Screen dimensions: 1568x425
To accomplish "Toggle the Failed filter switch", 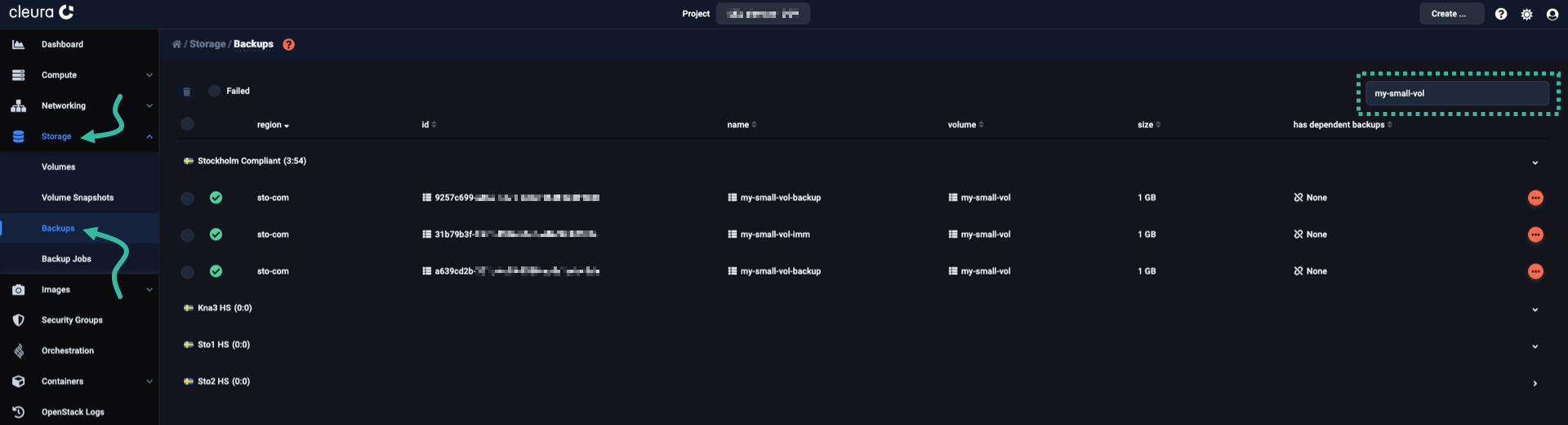I will [214, 91].
